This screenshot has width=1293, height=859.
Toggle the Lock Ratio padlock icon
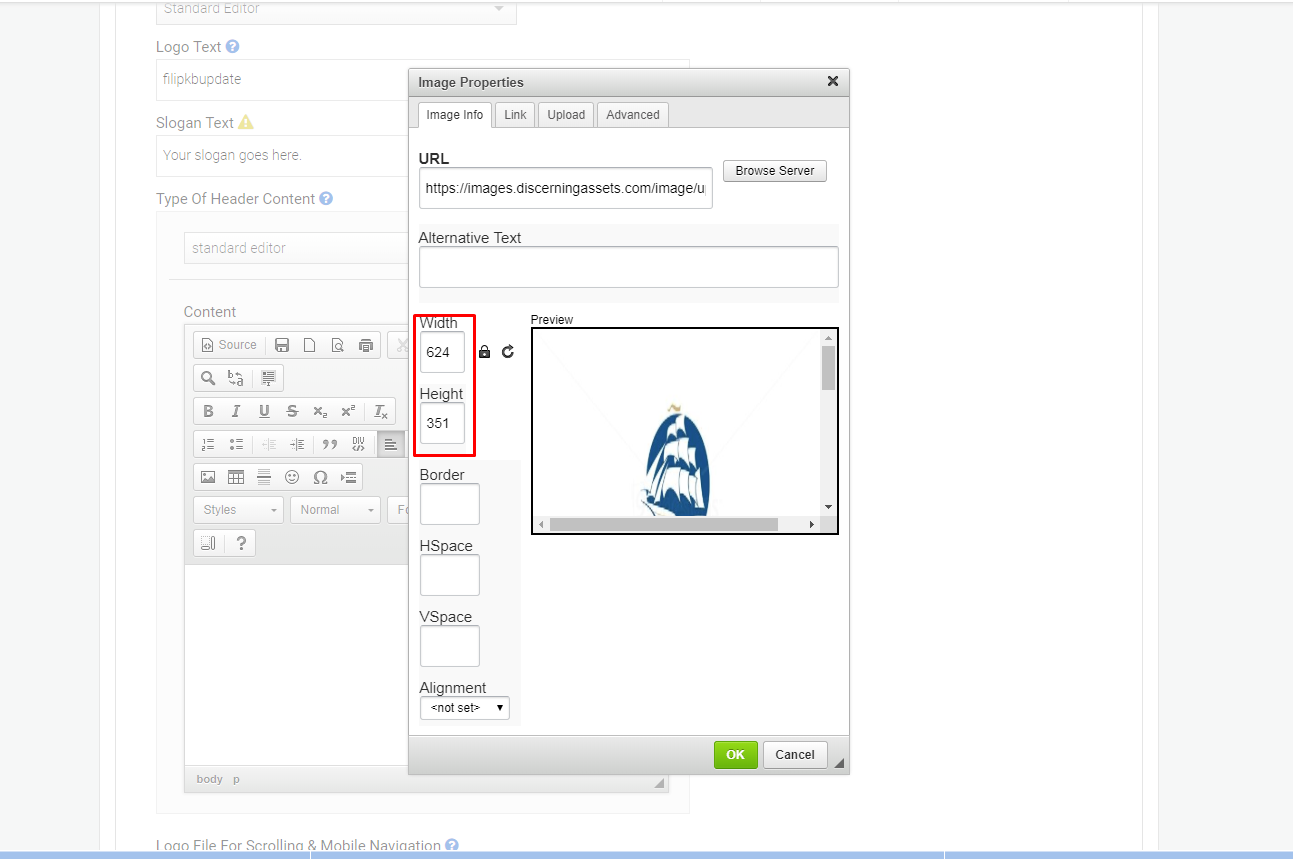click(x=484, y=351)
